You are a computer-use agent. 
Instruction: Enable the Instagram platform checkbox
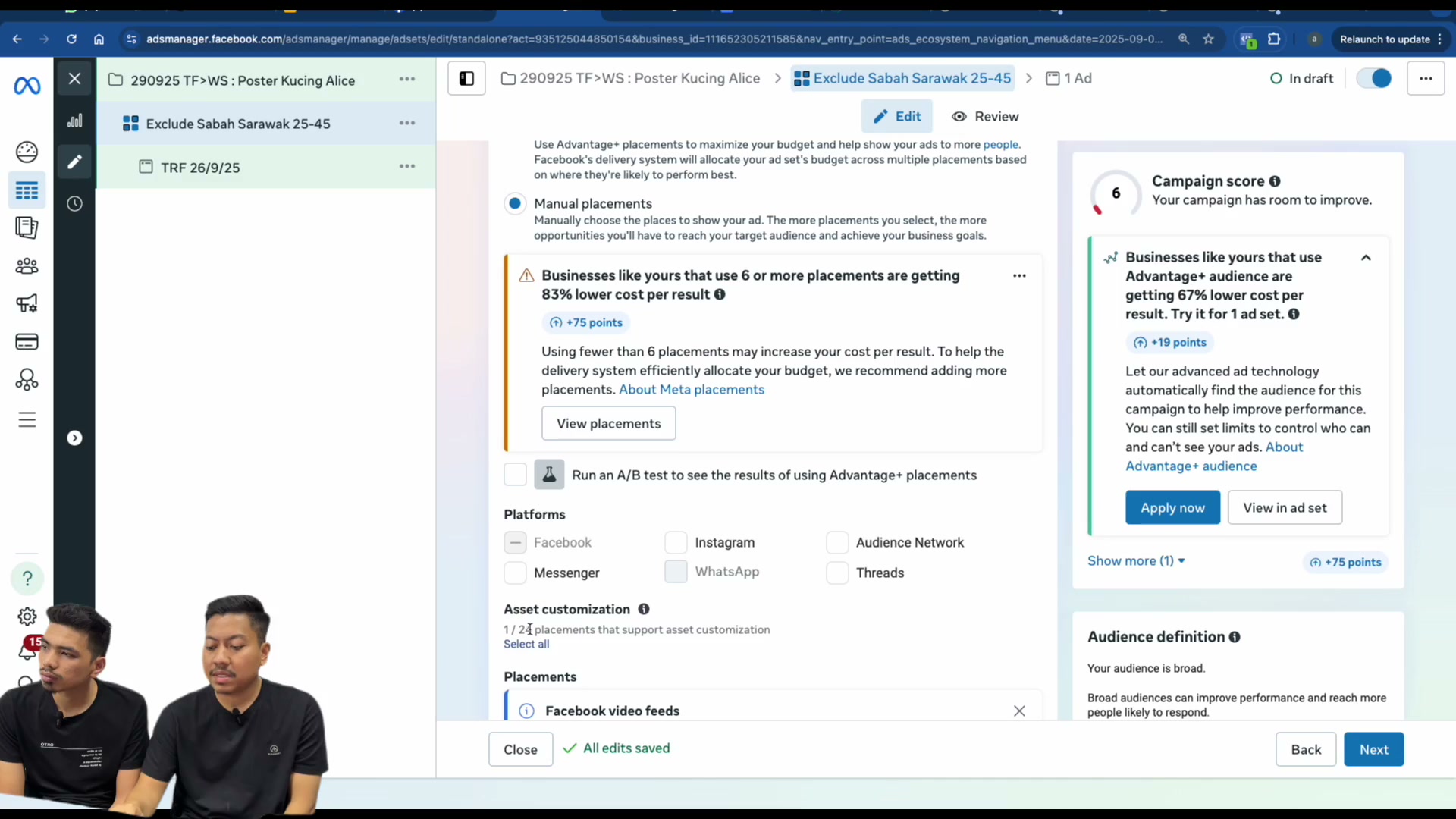[x=676, y=543]
